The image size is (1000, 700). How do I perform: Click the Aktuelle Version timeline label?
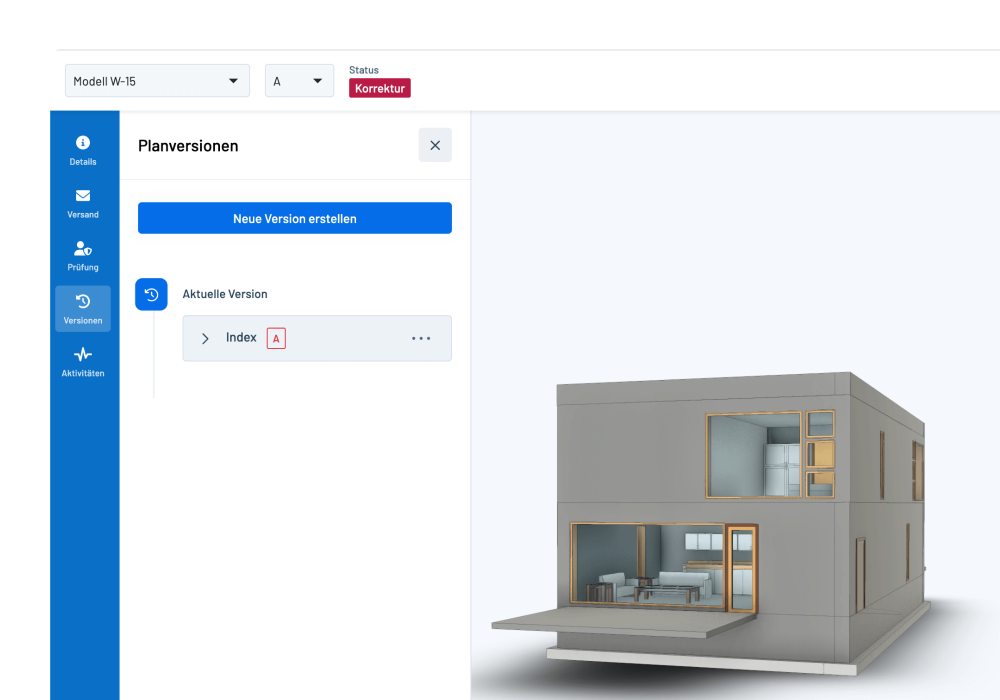225,295
